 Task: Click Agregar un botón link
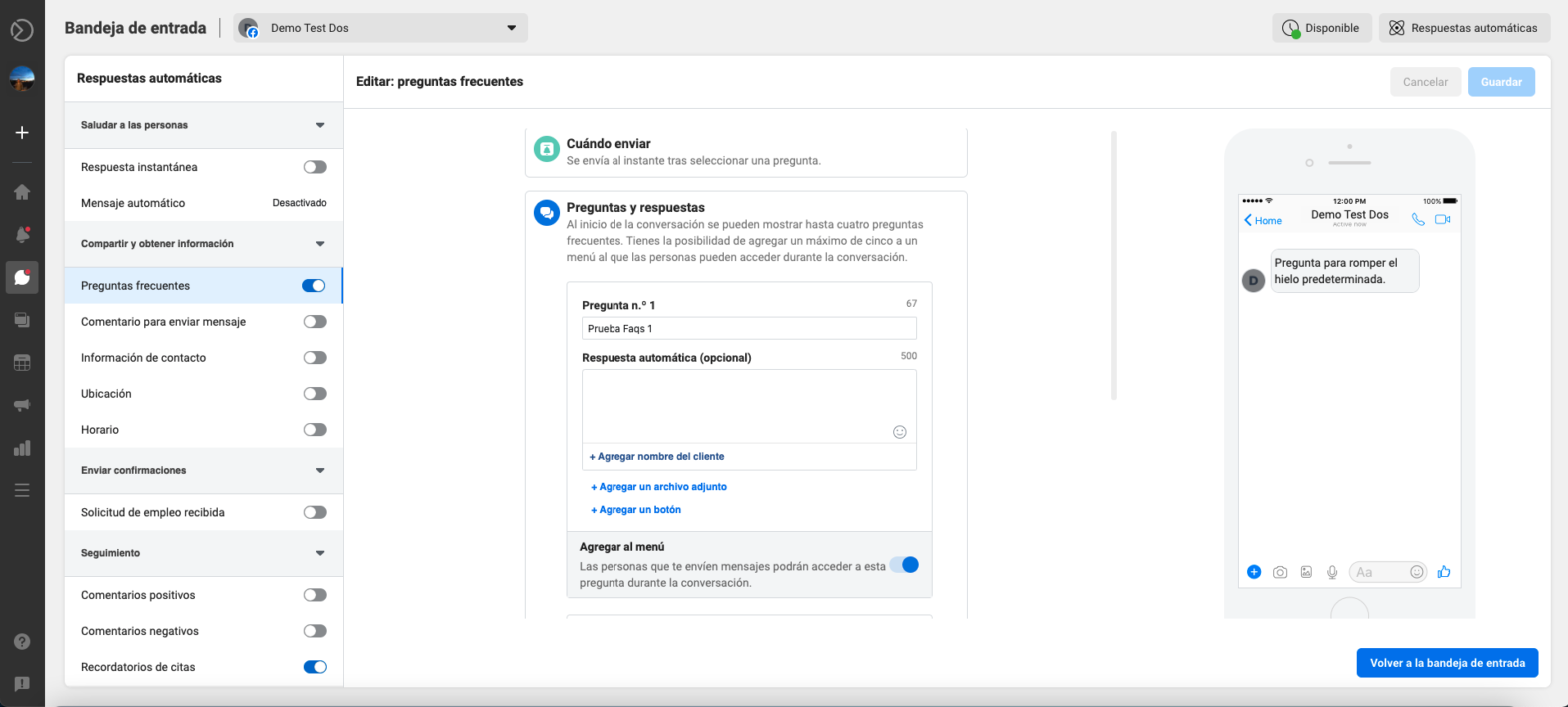click(636, 510)
